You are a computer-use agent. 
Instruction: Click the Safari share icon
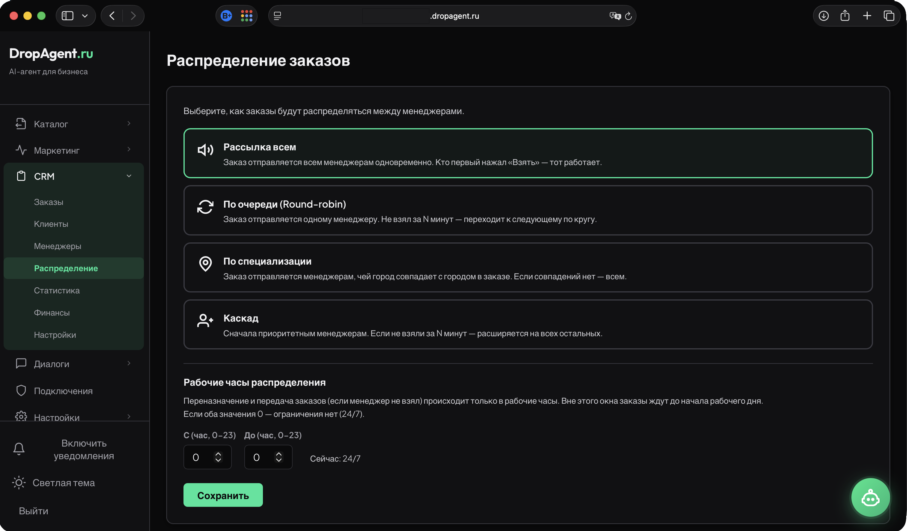(845, 16)
